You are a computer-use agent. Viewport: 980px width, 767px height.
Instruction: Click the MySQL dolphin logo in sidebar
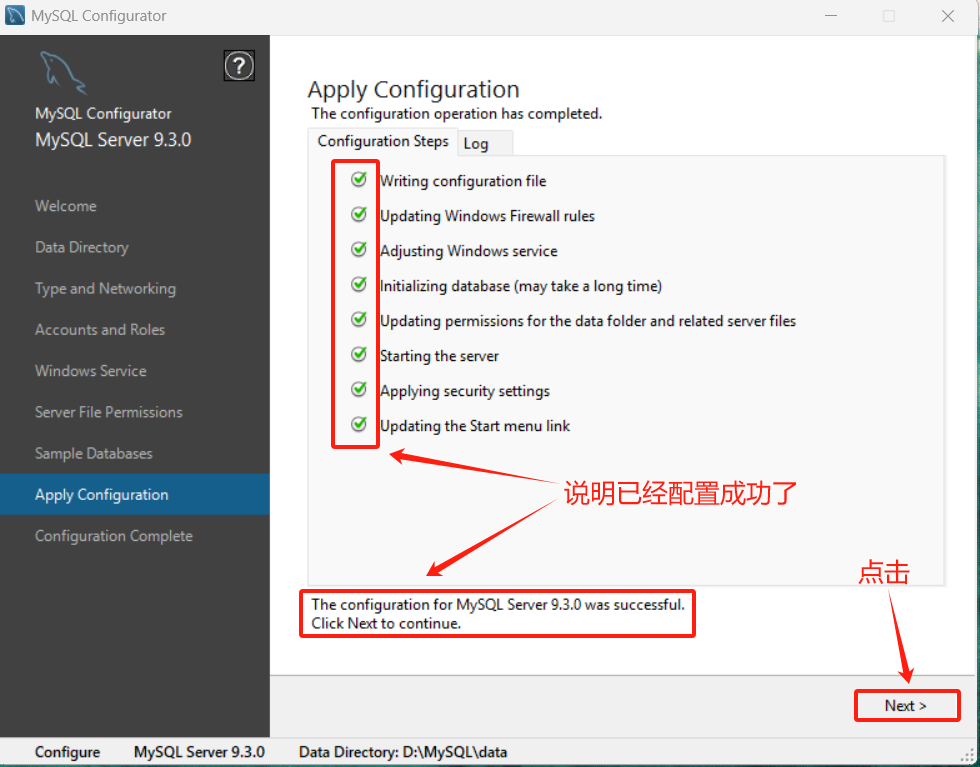coord(62,73)
